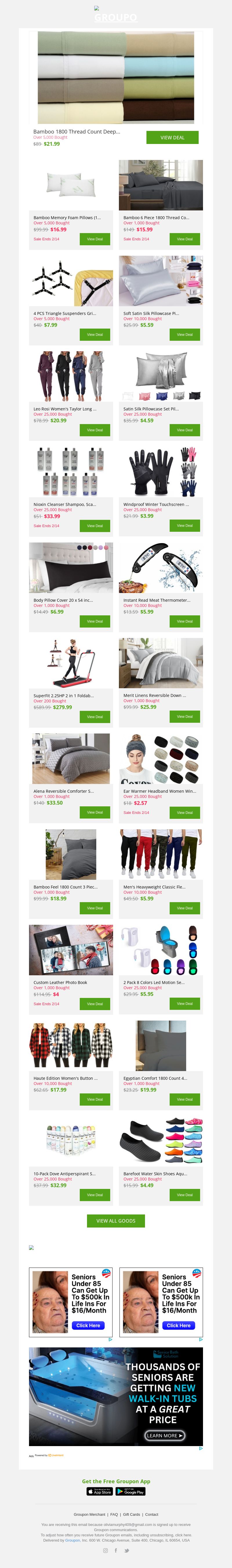Click AdChoices icon under left seniors ad
232x1568 pixels.
coord(110,1339)
